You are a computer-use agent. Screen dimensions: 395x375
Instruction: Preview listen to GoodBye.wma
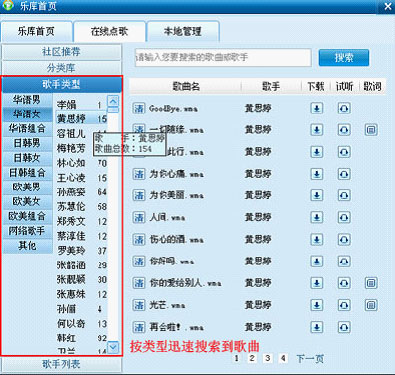click(x=344, y=108)
